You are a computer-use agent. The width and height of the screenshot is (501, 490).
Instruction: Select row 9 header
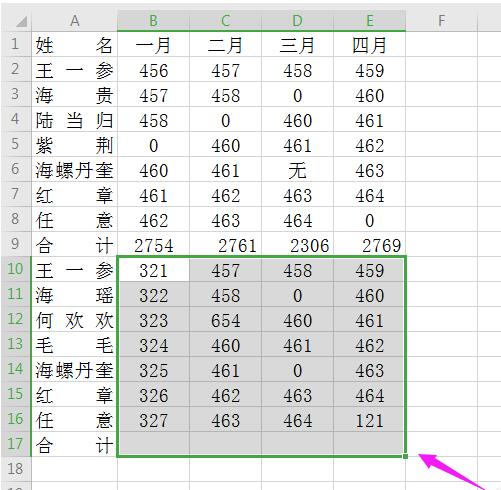pos(16,244)
